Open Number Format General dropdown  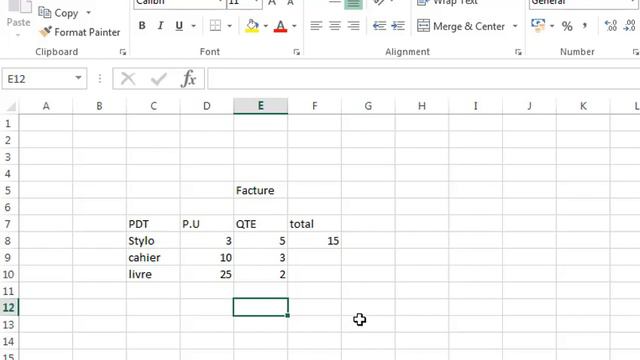pyautogui.click(x=632, y=3)
